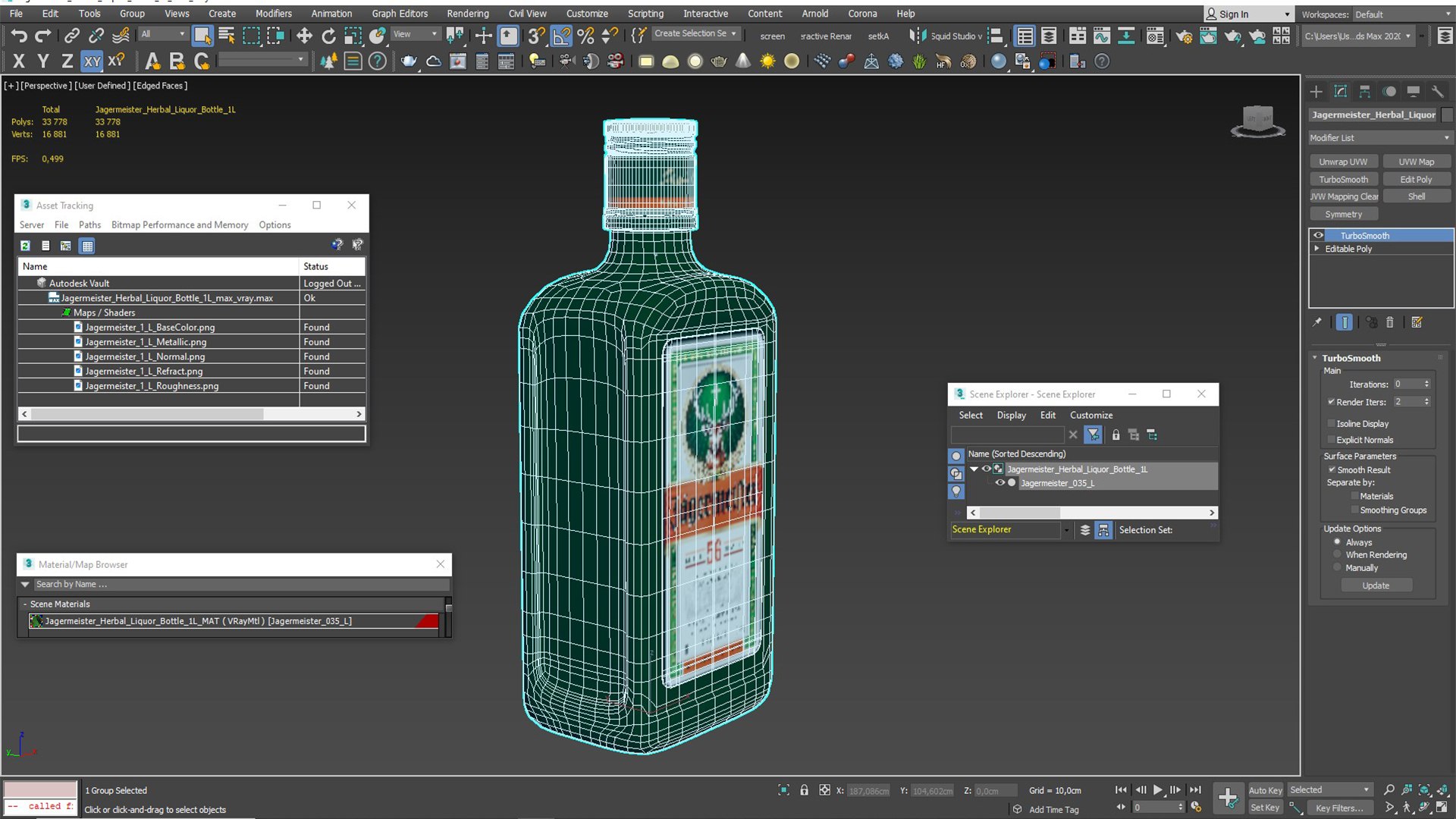The height and width of the screenshot is (819, 1456).
Task: Click the Scene Explorer lock selection icon
Action: 1116,435
